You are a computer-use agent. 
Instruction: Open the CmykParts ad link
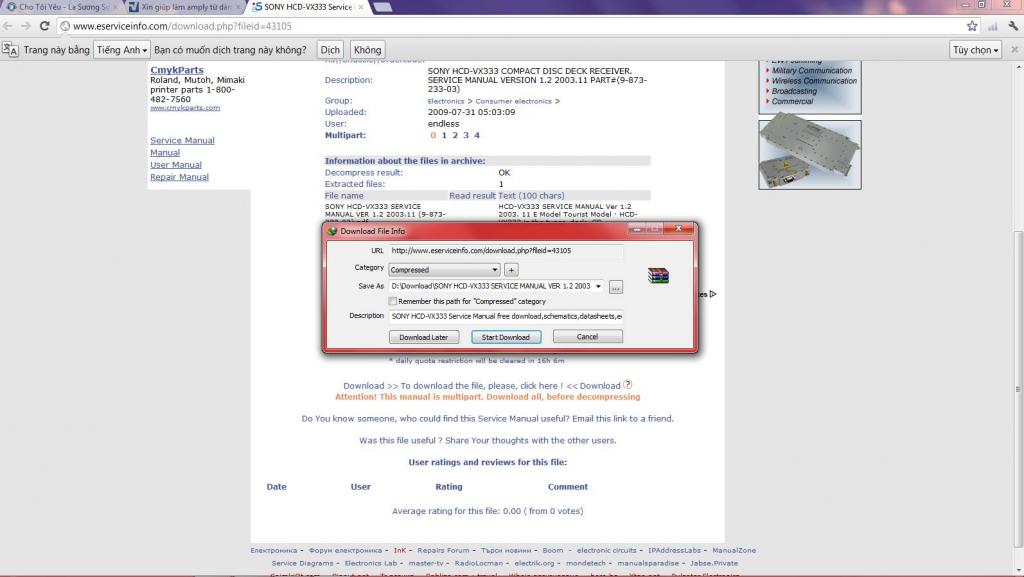tap(177, 70)
